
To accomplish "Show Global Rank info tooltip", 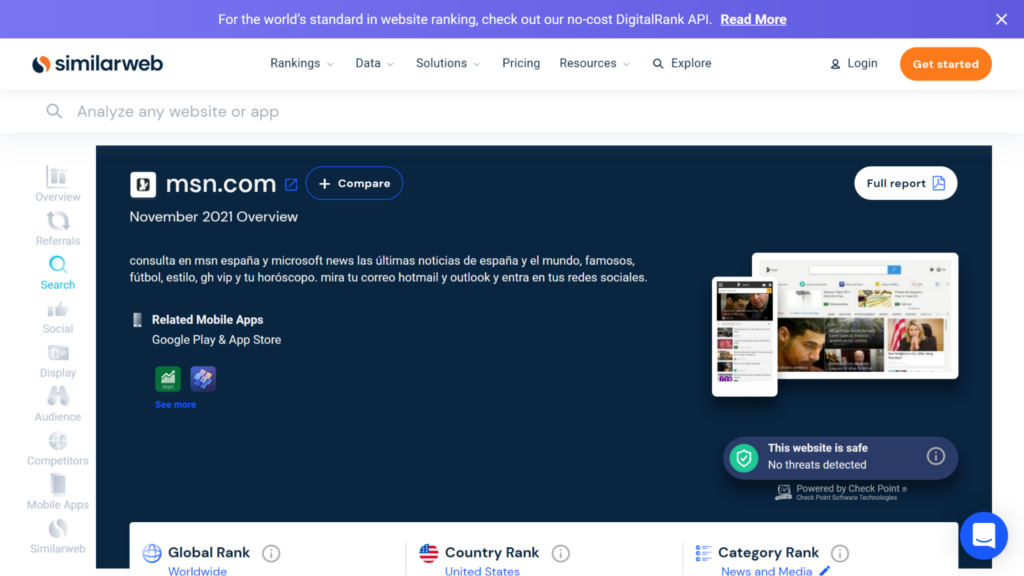I will (271, 554).
